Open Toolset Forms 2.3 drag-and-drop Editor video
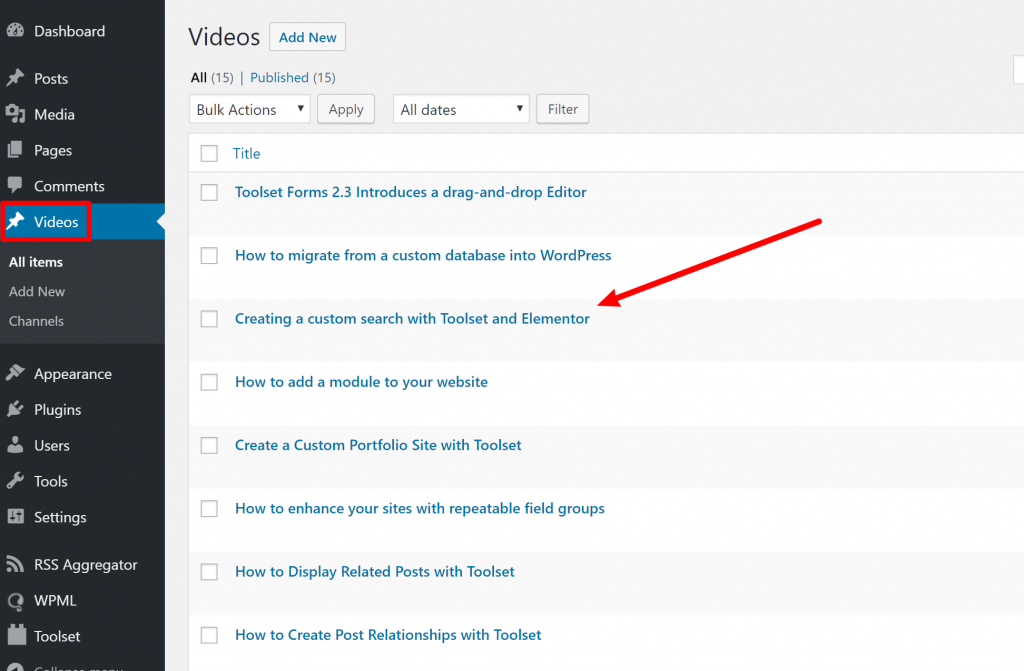The height and width of the screenshot is (671, 1024). 410,192
